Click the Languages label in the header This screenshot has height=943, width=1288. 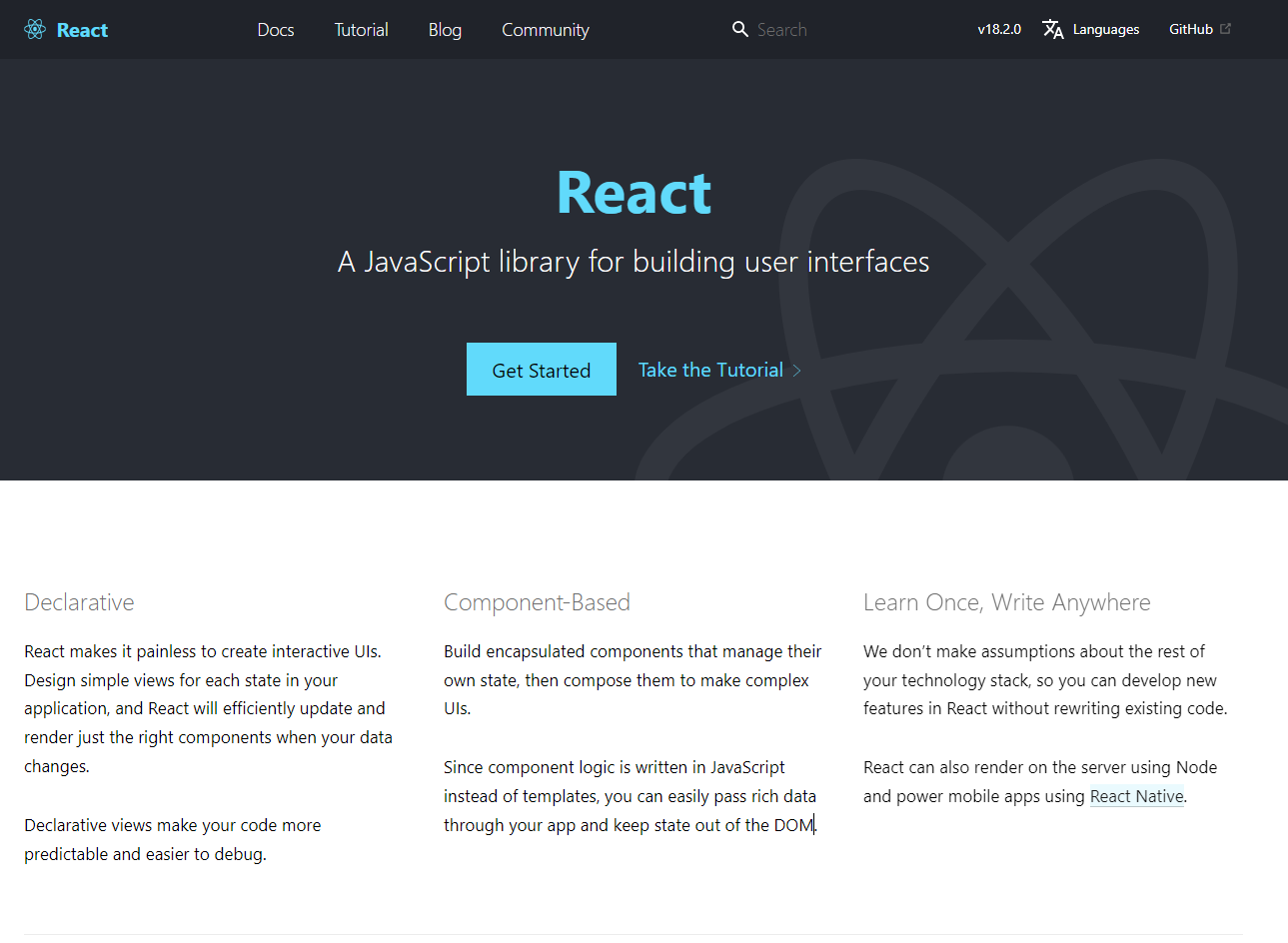[1105, 29]
